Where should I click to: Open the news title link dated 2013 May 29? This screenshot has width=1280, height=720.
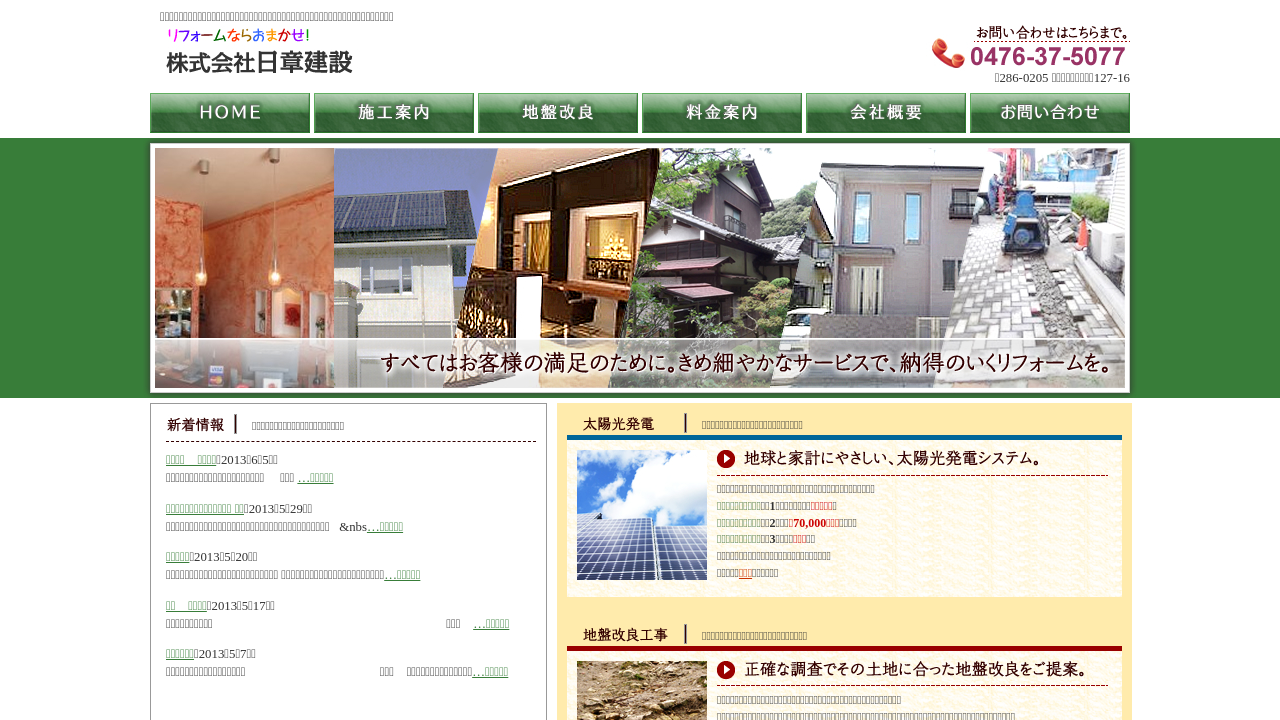[x=205, y=509]
